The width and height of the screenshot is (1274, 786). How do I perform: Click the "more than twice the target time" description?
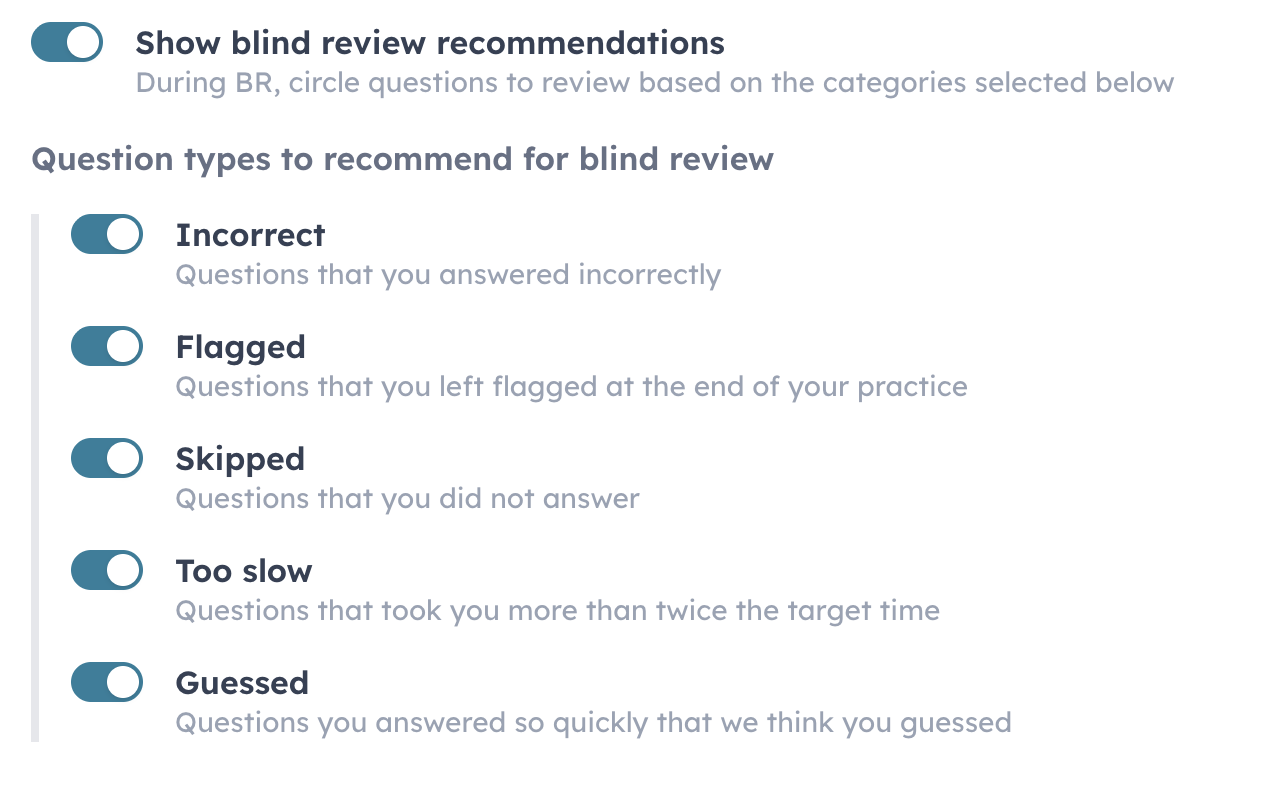[557, 610]
